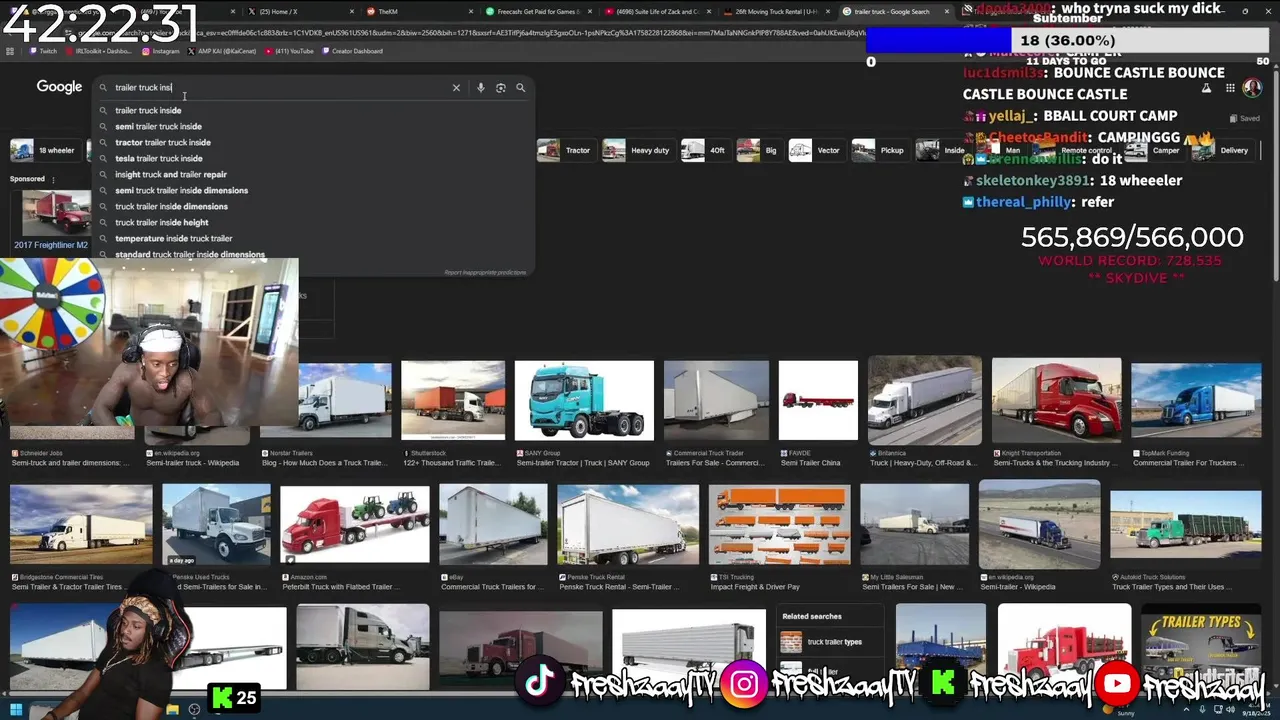Open the SANY Group teal truck image
1280x720 pixels.
584,400
